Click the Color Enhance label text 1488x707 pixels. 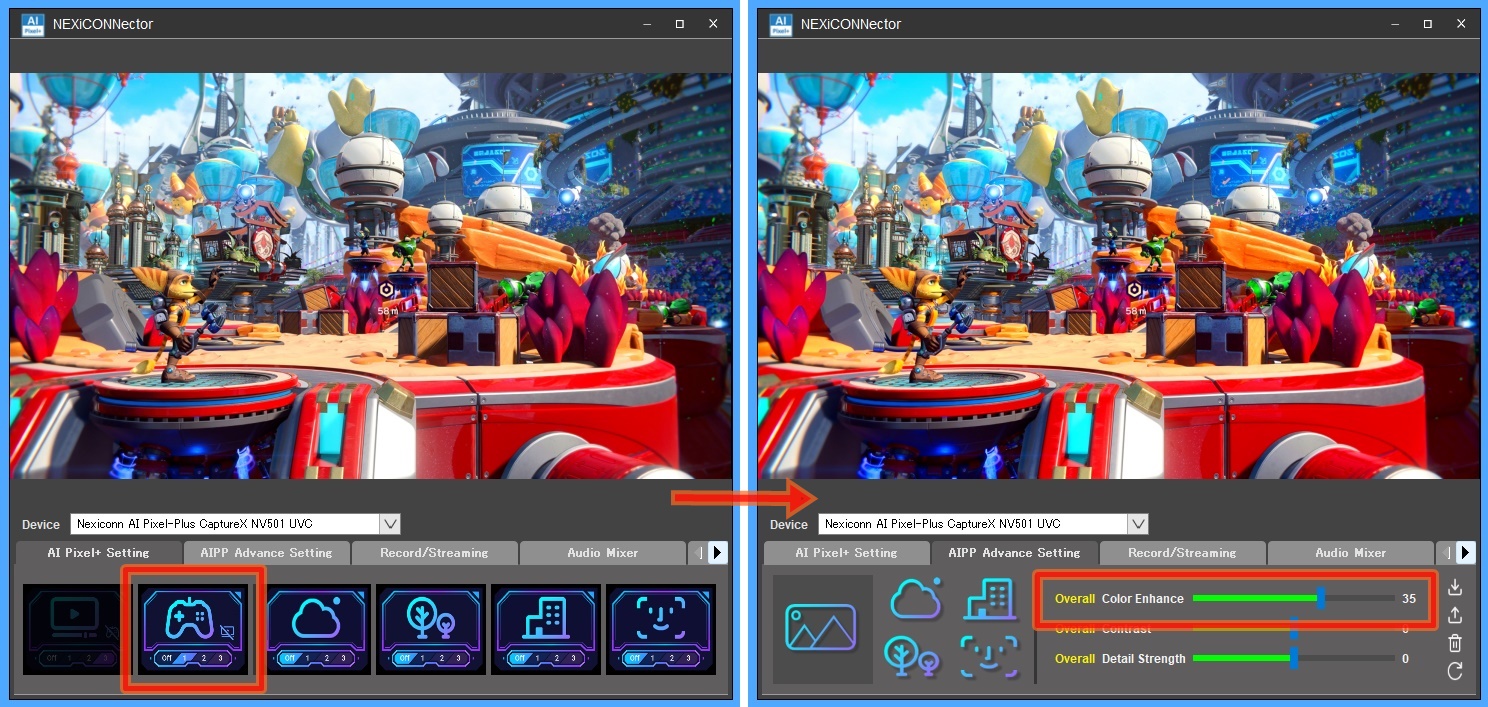coord(1143,599)
